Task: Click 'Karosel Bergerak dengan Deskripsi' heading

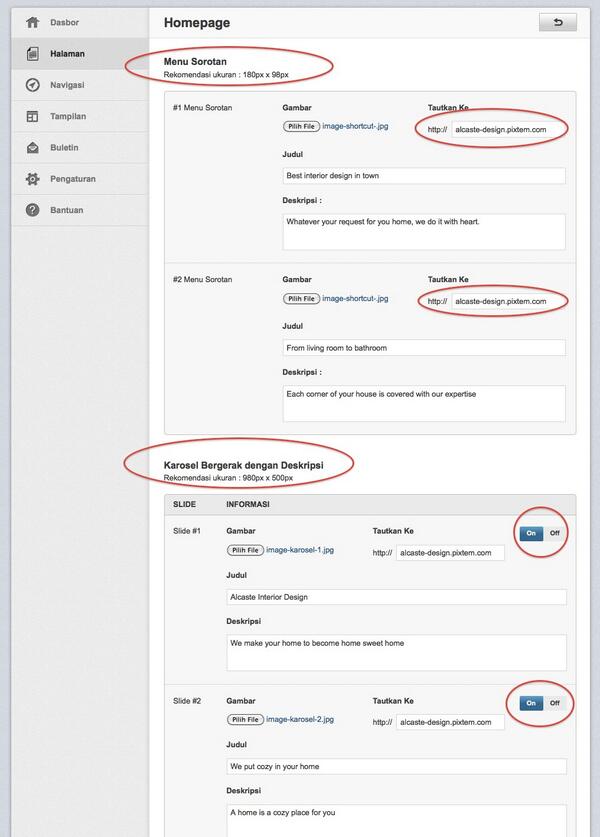Action: [243, 465]
